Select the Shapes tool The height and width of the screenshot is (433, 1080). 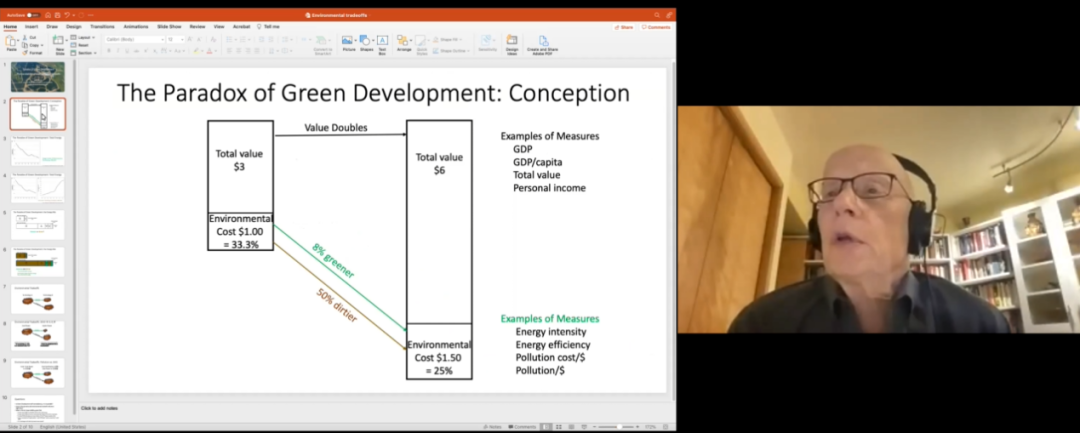(x=366, y=42)
